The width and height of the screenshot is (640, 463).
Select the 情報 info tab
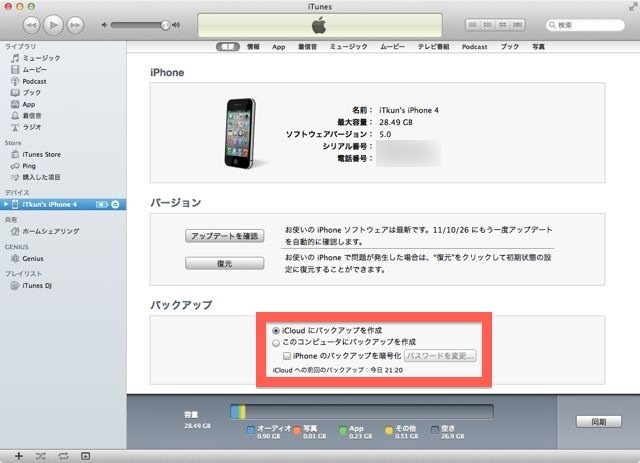pyautogui.click(x=253, y=47)
